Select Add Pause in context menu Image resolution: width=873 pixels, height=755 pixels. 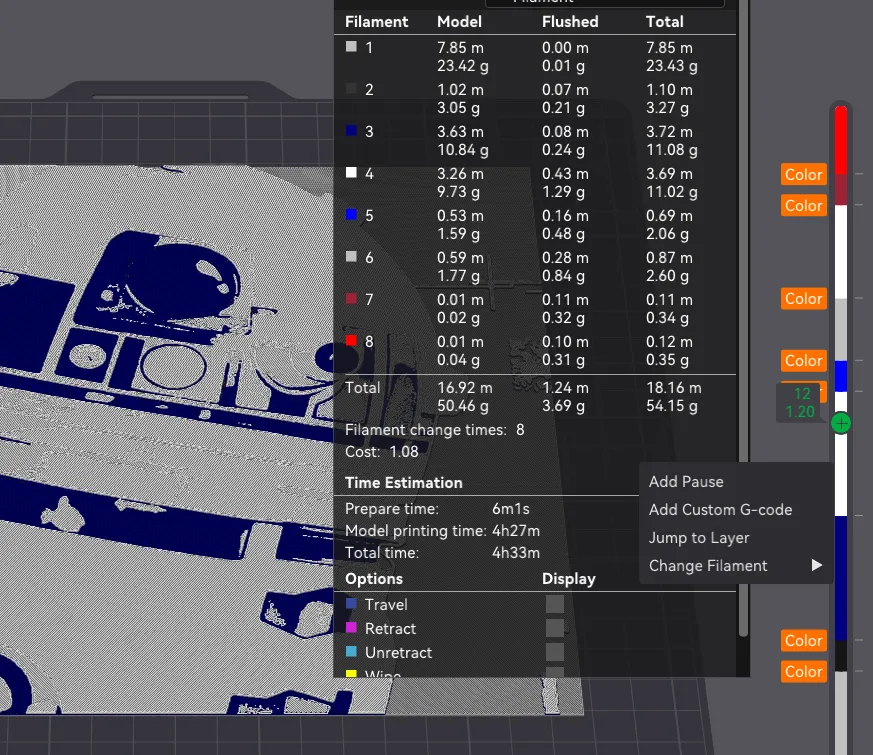(686, 482)
